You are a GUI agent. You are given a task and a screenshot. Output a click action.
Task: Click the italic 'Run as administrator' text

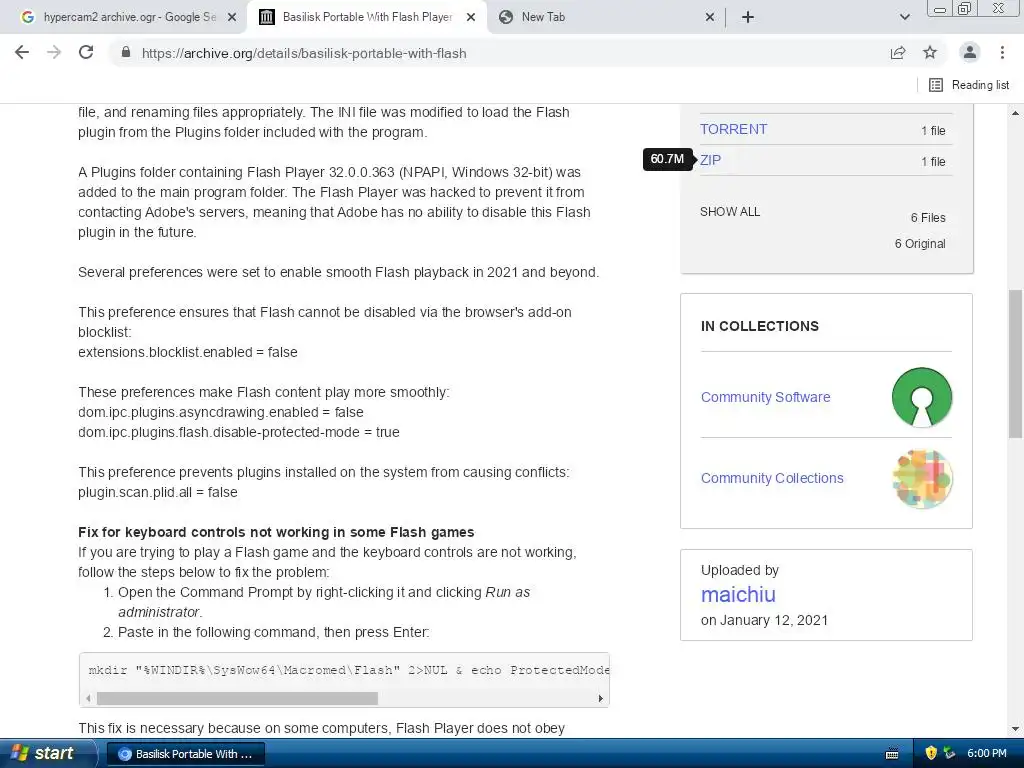click(x=324, y=602)
